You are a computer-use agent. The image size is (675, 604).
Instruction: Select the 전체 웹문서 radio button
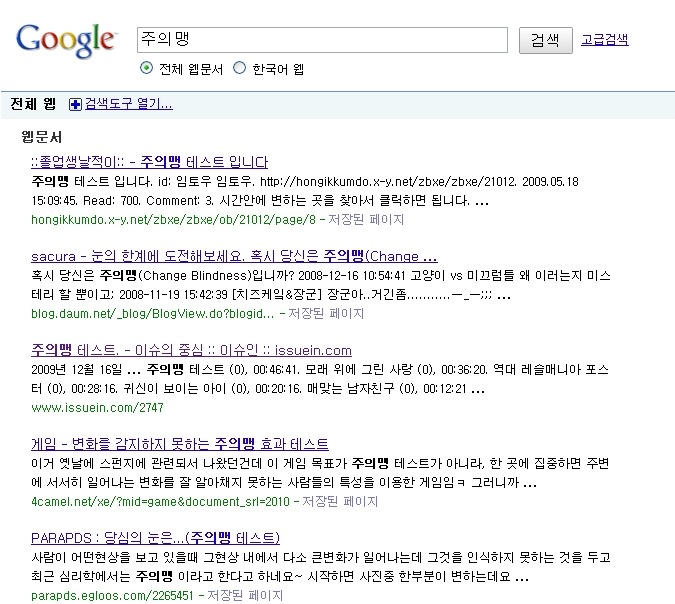147,69
